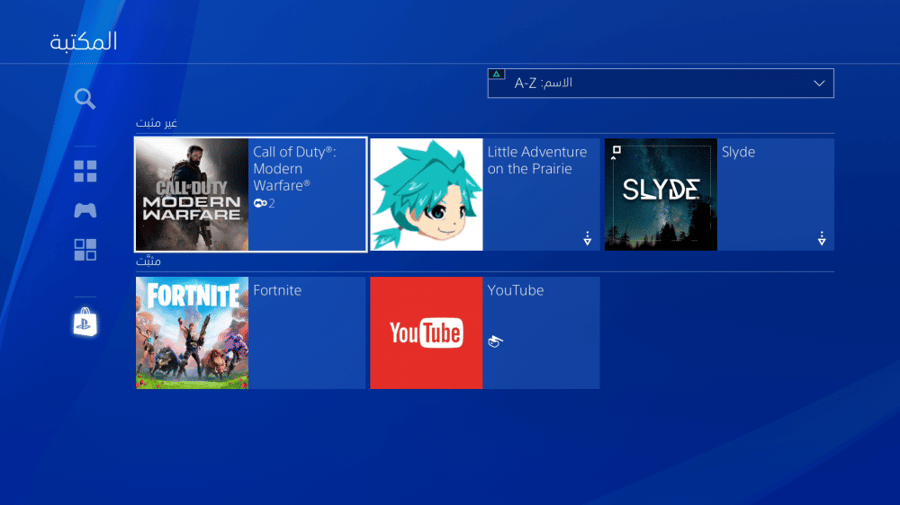
Task: Select the controller Games category icon
Action: coord(85,210)
